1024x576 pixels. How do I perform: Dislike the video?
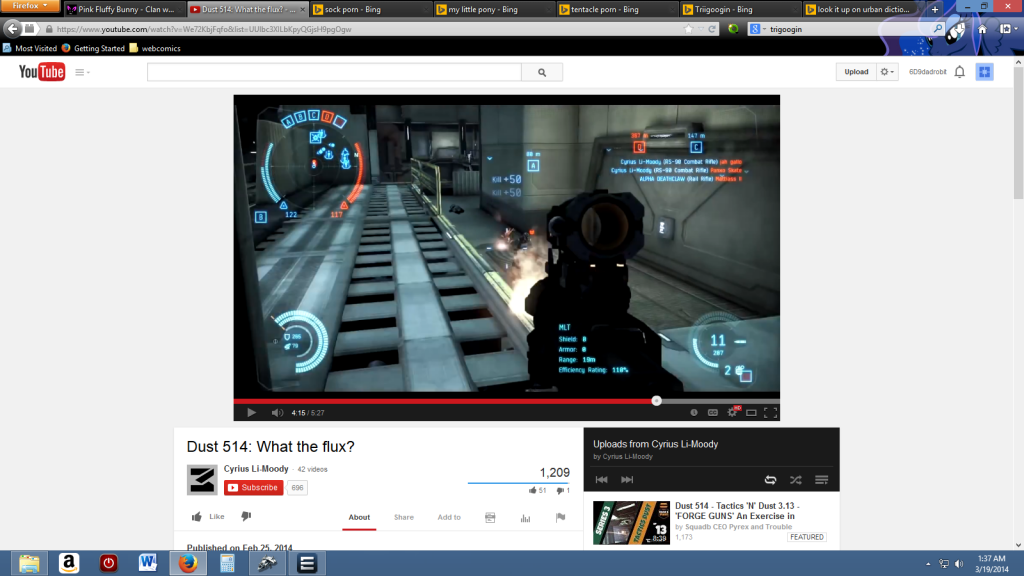click(x=246, y=517)
